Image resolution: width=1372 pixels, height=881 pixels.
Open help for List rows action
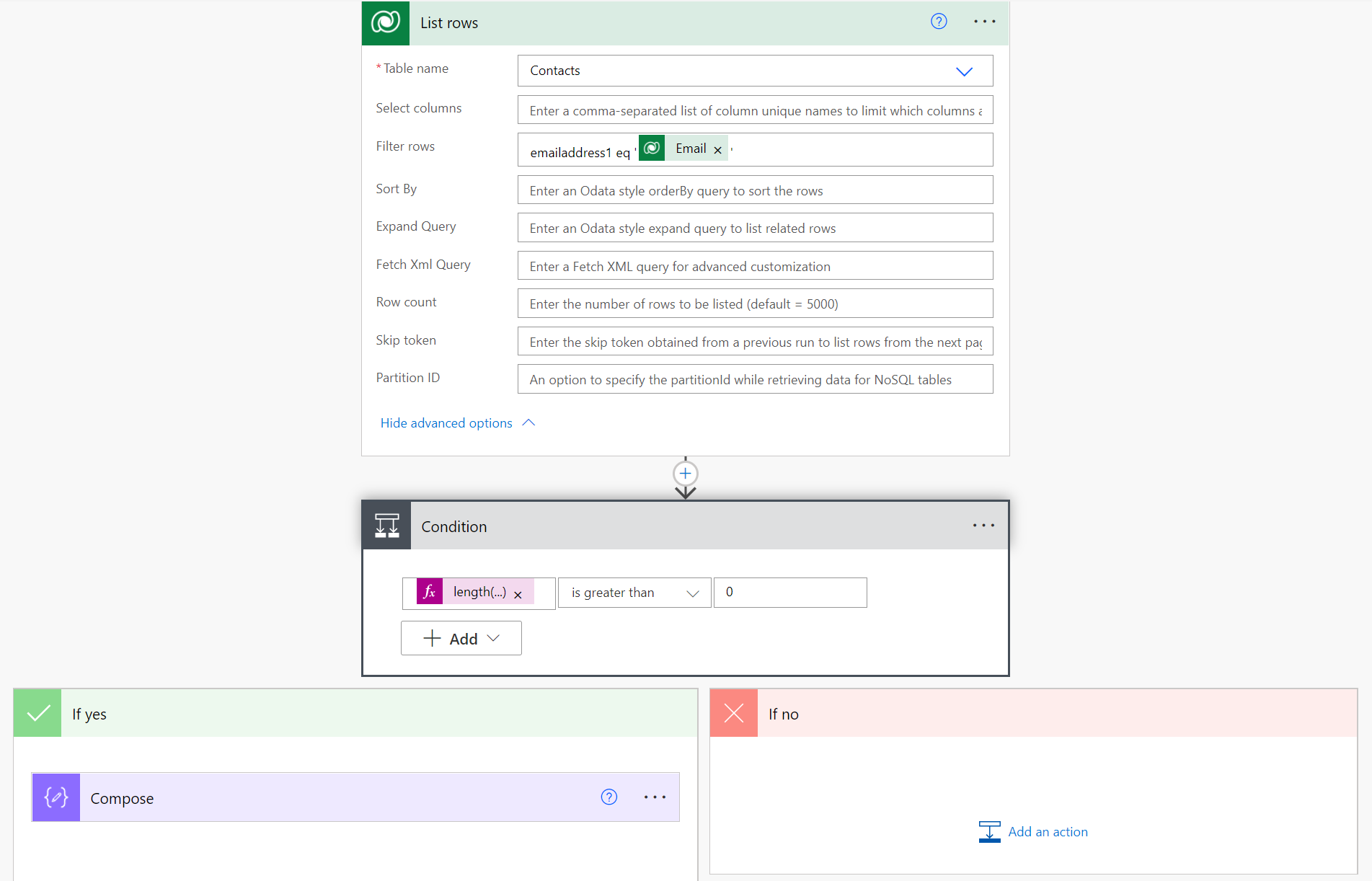pos(939,22)
